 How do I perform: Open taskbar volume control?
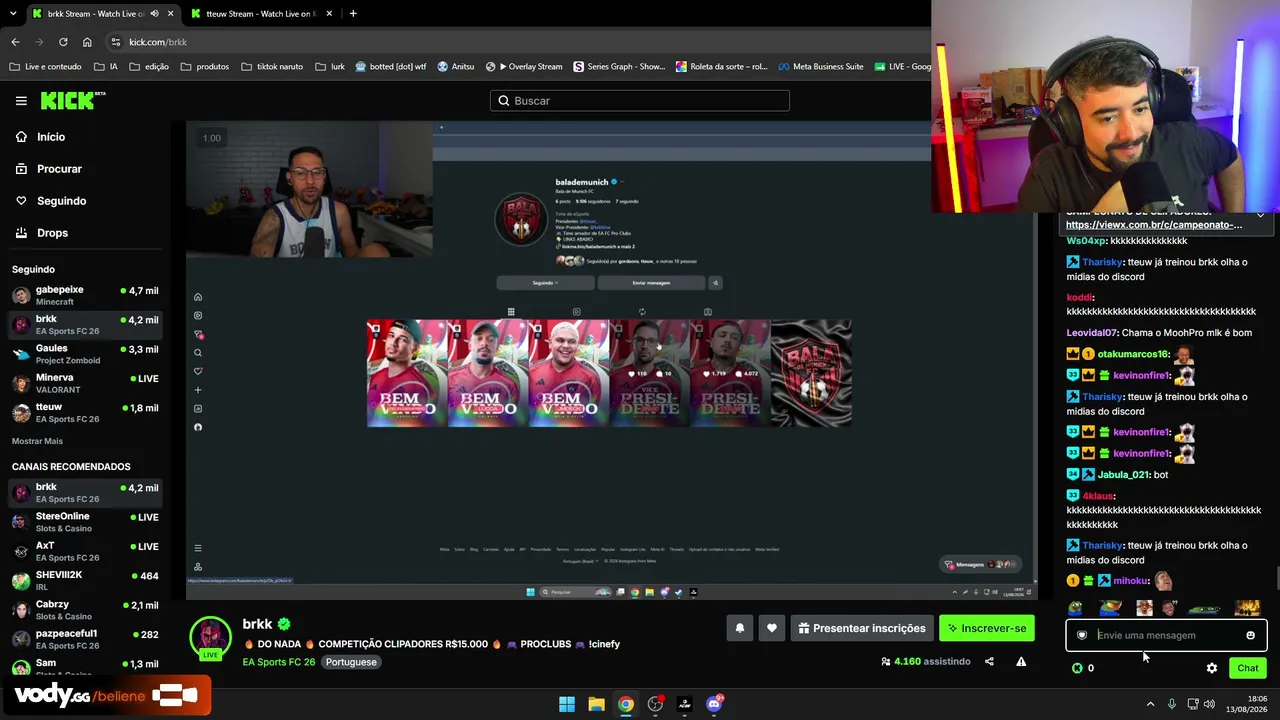click(1209, 704)
